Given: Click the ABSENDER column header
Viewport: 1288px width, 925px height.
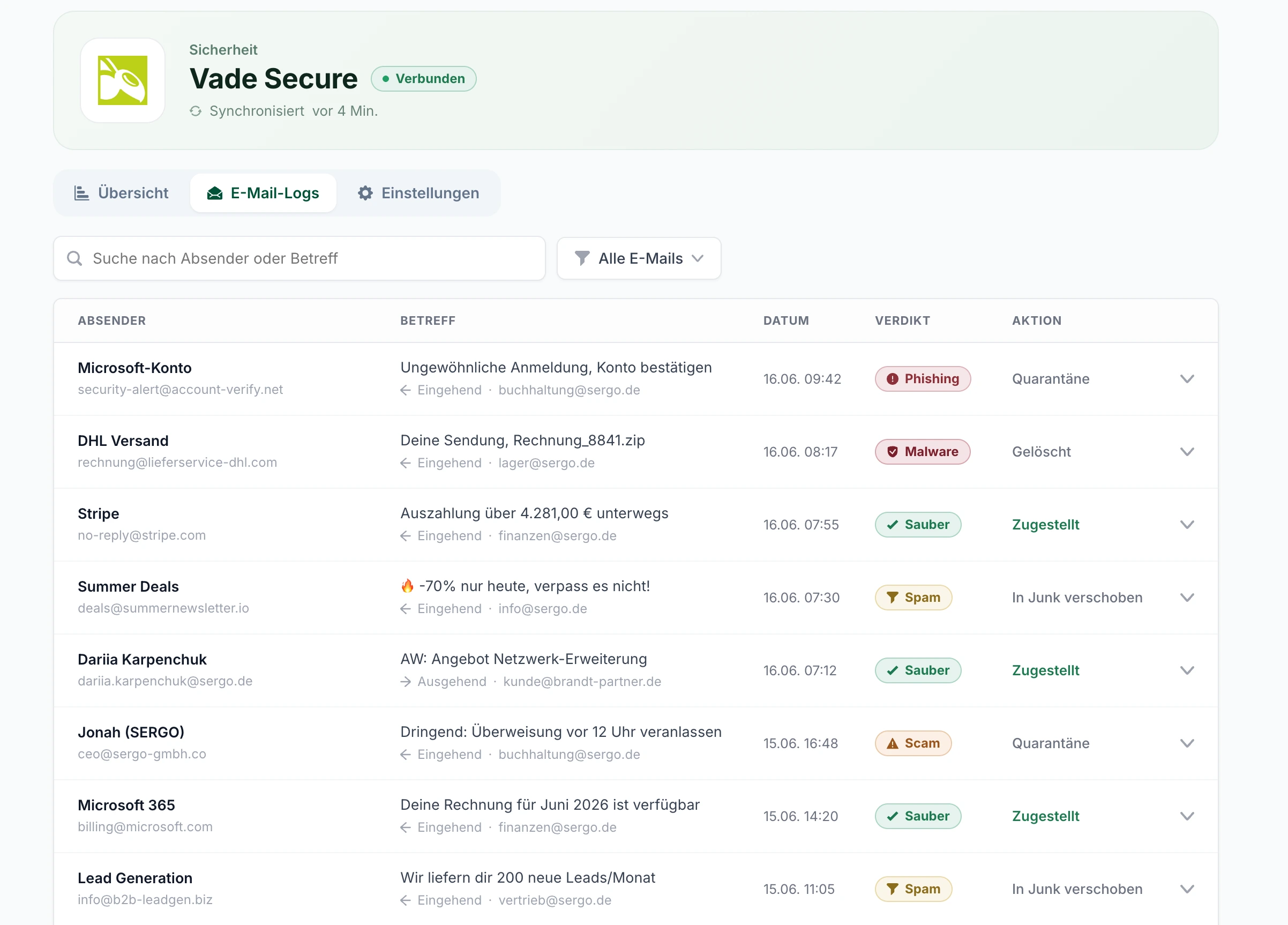Looking at the screenshot, I should [x=112, y=320].
